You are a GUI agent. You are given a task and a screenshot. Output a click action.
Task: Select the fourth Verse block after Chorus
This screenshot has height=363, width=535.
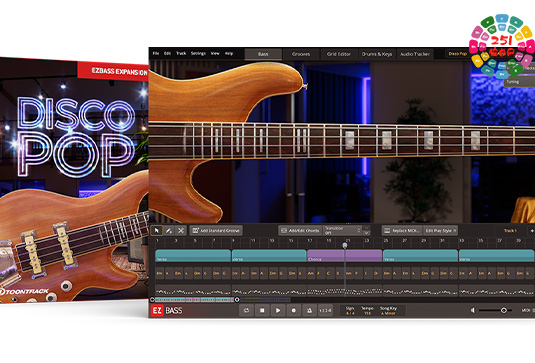coord(496,256)
